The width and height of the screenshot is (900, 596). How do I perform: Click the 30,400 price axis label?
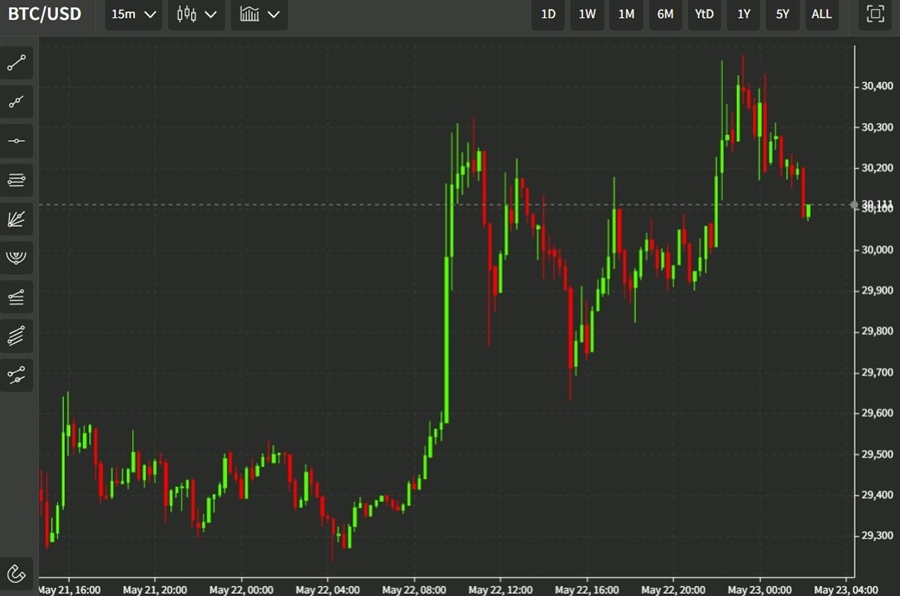(877, 86)
